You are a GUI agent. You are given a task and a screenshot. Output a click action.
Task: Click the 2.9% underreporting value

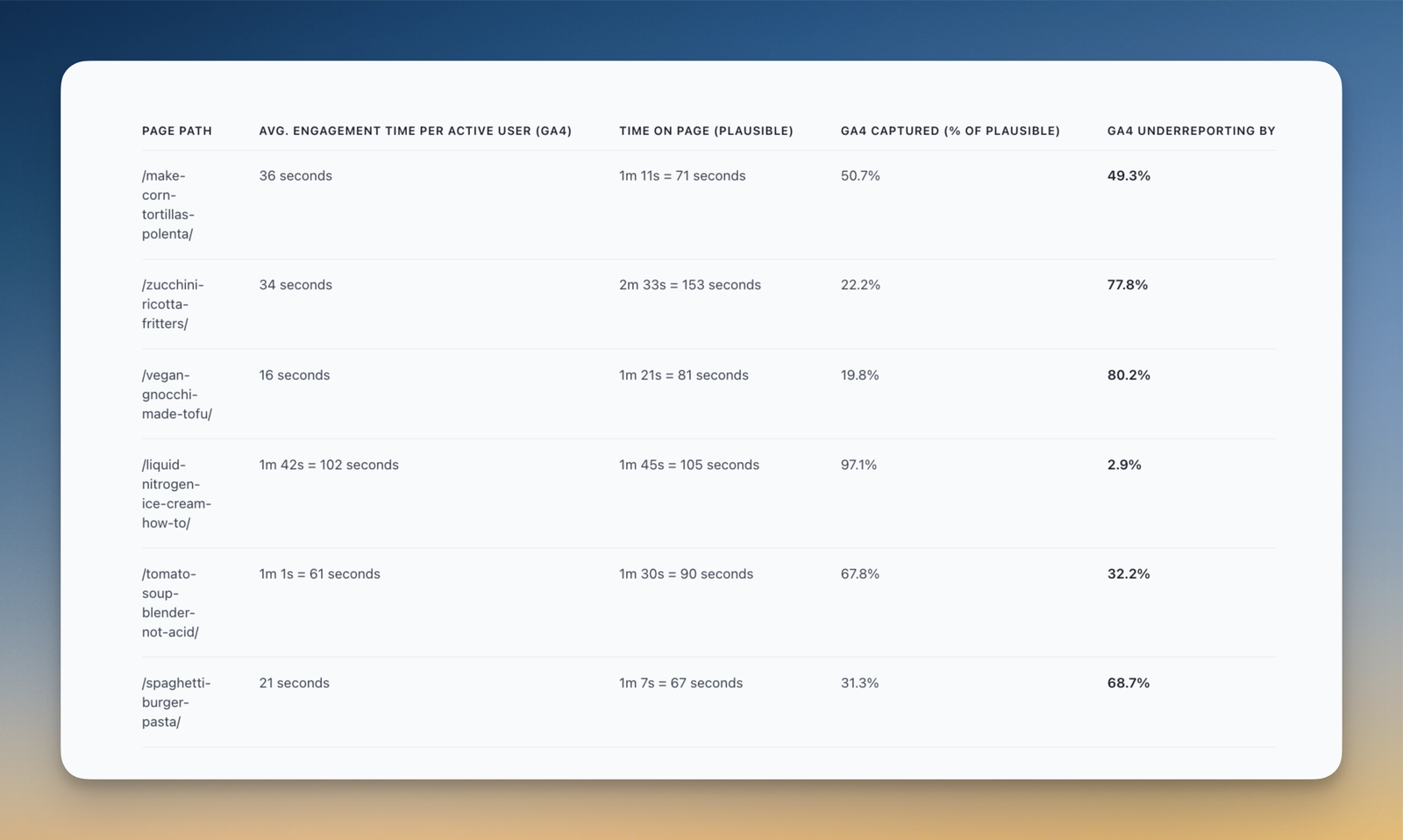pos(1123,465)
